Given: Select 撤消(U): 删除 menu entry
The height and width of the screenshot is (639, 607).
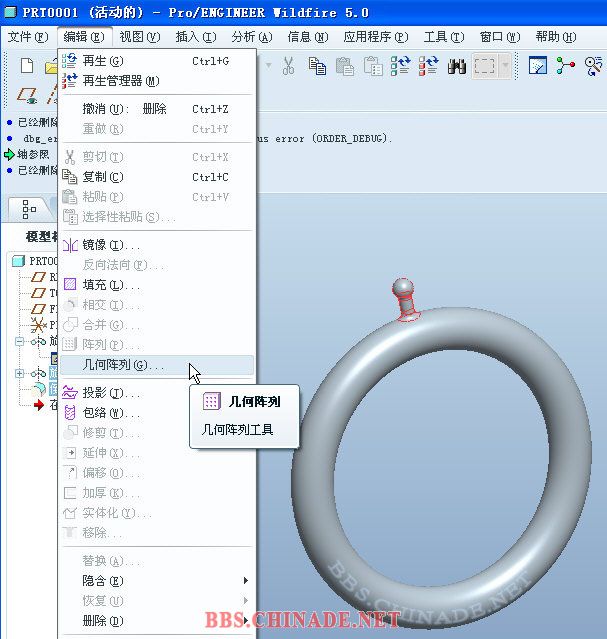Looking at the screenshot, I should (157, 109).
